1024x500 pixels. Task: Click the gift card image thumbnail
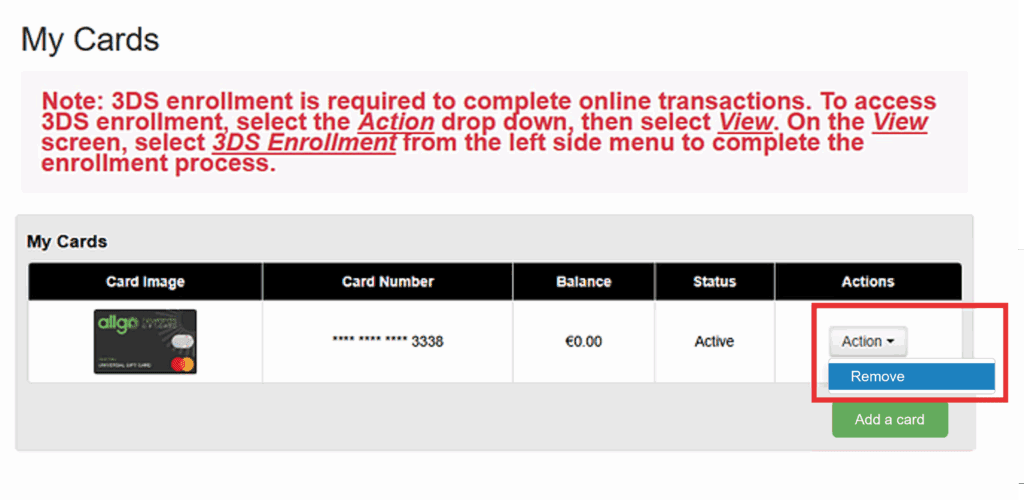[145, 341]
